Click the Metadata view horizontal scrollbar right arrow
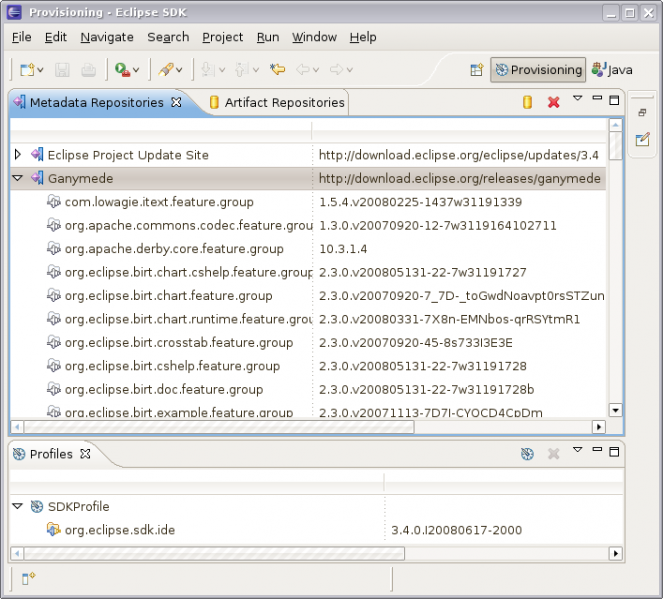 click(599, 427)
